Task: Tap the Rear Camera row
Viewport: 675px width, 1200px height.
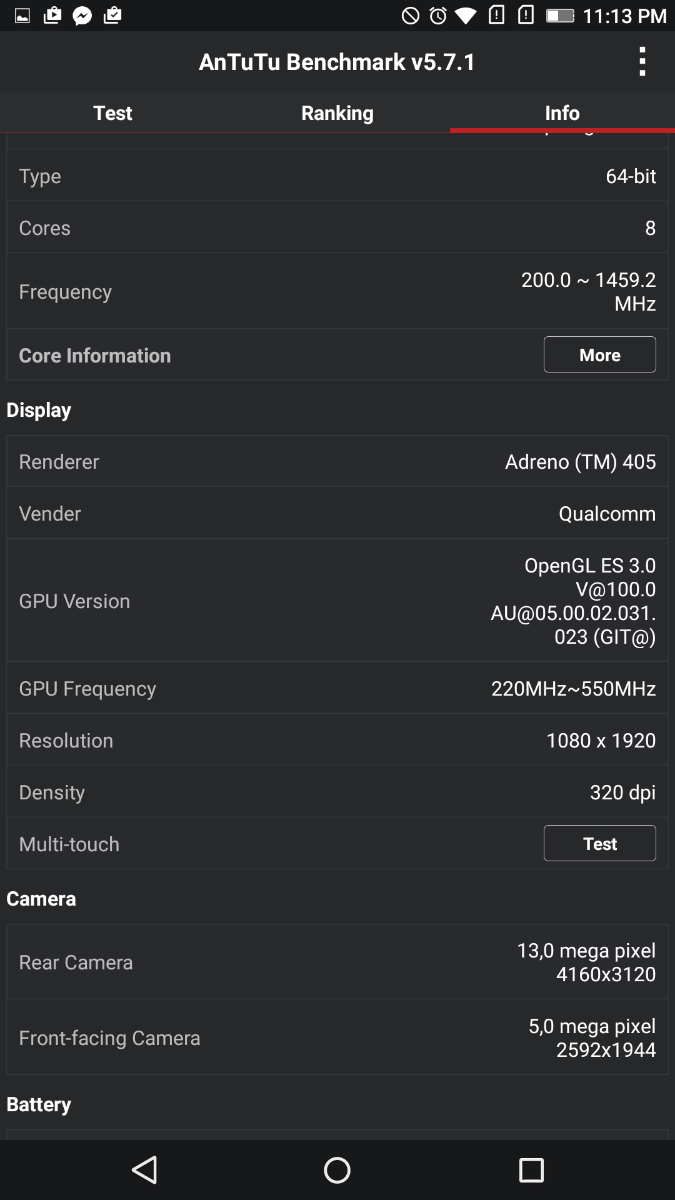Action: click(x=337, y=962)
